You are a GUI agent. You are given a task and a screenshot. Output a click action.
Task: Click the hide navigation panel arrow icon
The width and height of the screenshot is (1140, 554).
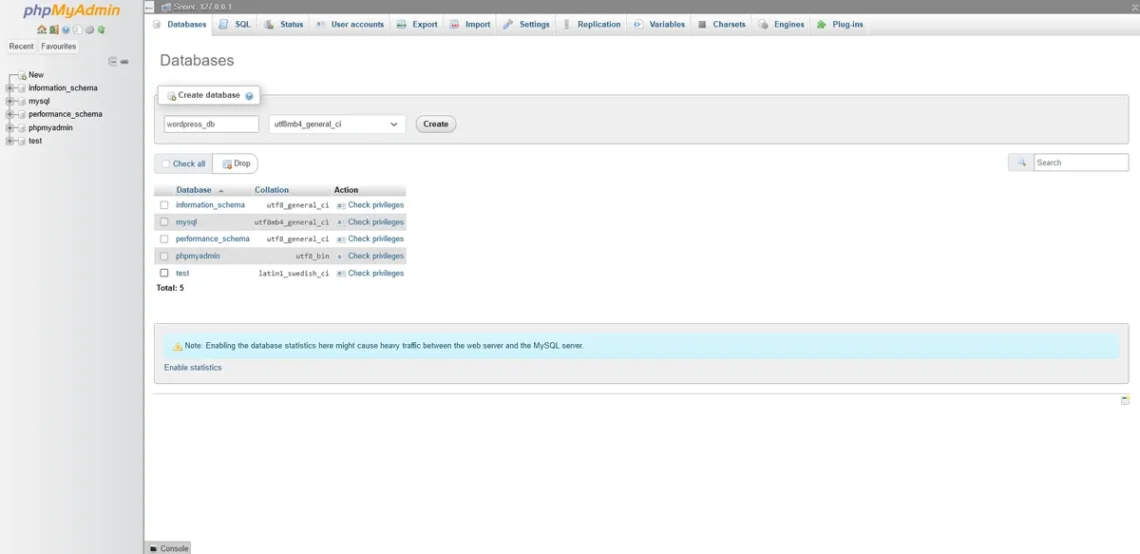pyautogui.click(x=149, y=7)
